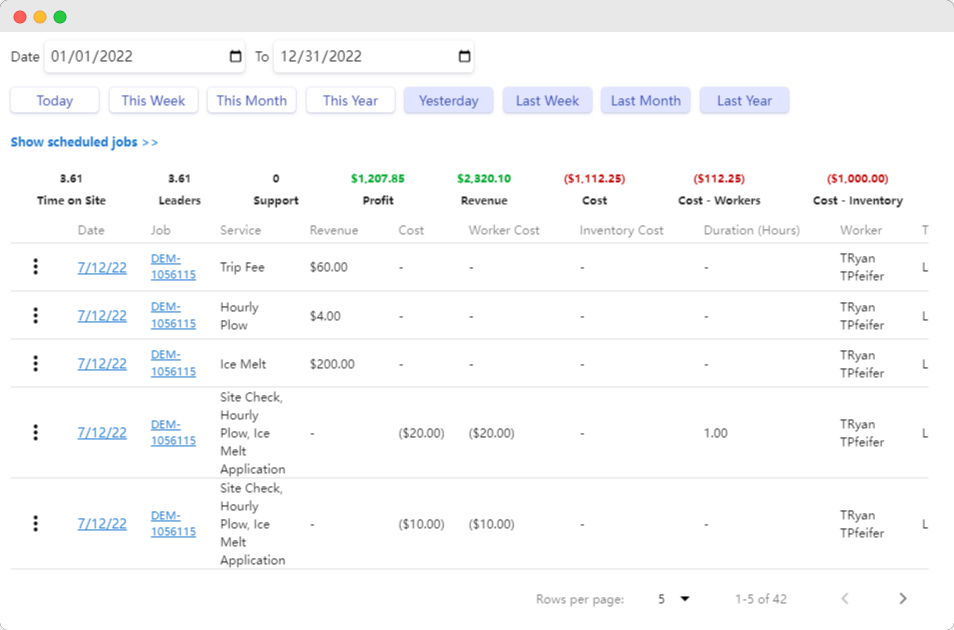Open actions menu on last Site Check row
The height and width of the screenshot is (630, 954).
pyautogui.click(x=36, y=523)
